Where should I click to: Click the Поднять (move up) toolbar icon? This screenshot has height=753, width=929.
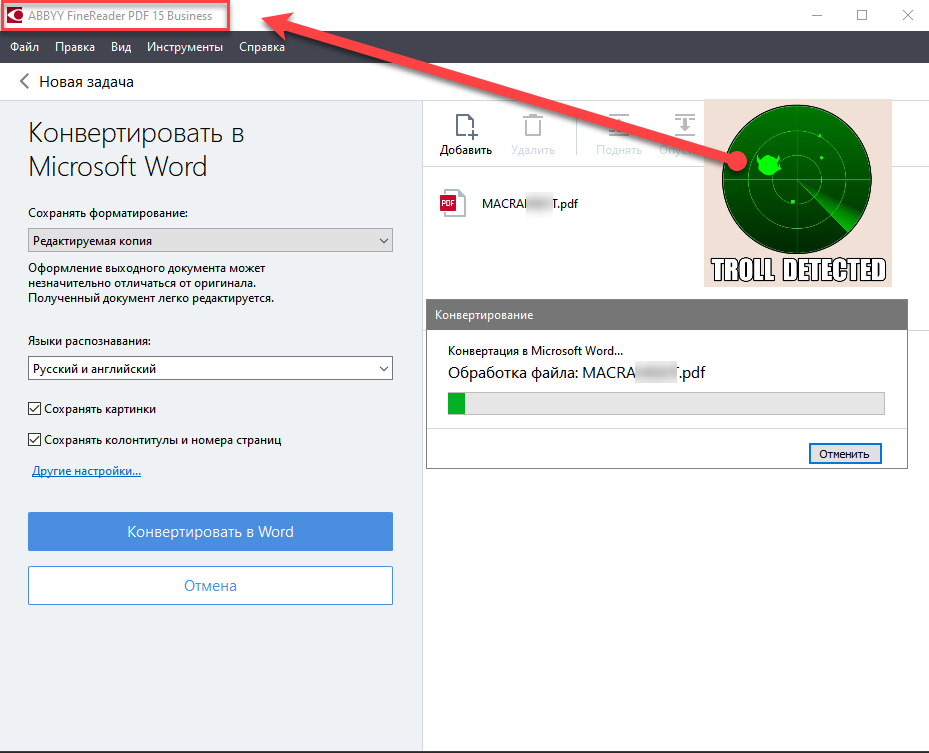tap(619, 125)
